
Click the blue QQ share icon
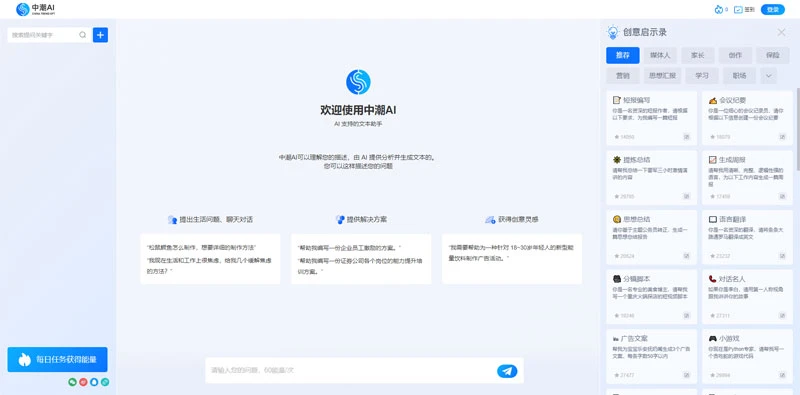pos(94,382)
